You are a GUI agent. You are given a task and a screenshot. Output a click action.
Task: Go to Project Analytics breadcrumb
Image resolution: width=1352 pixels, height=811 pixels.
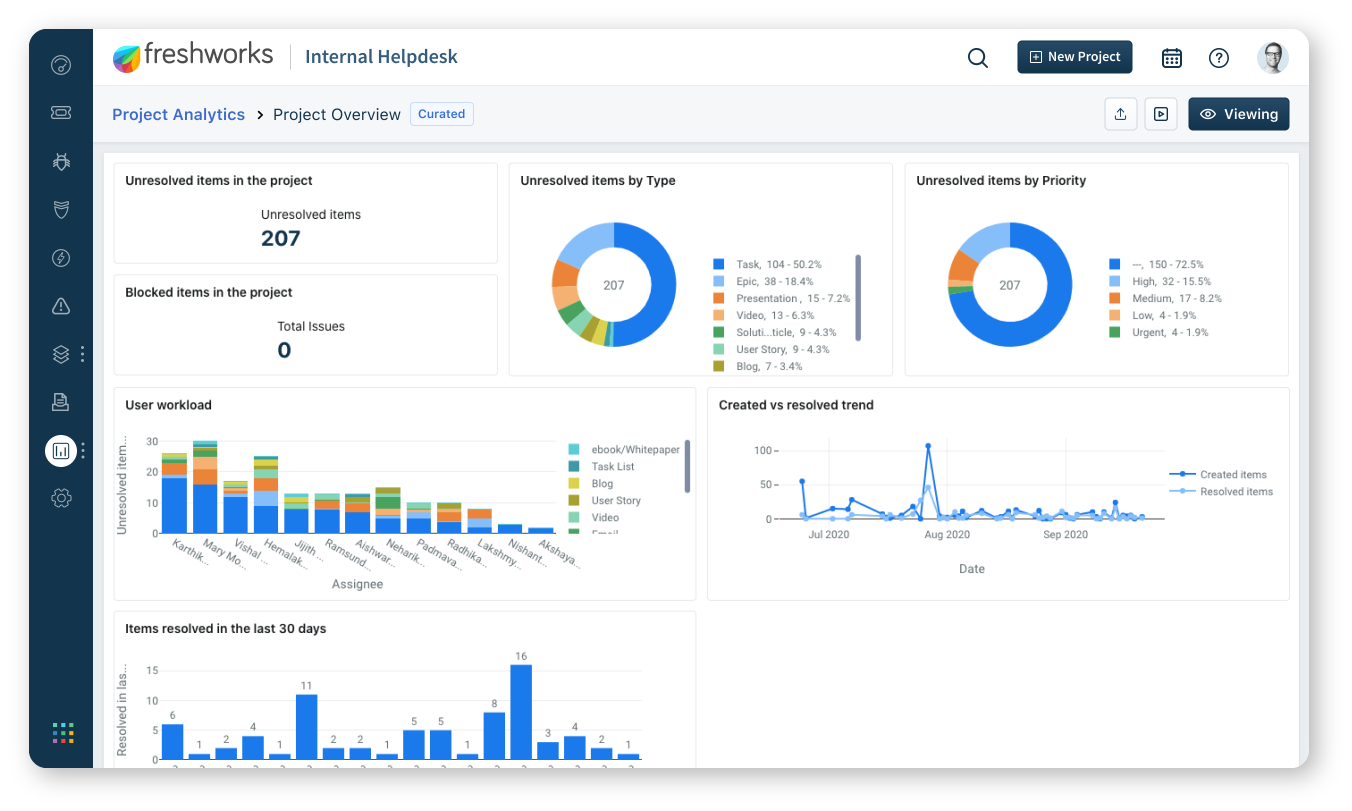(178, 114)
